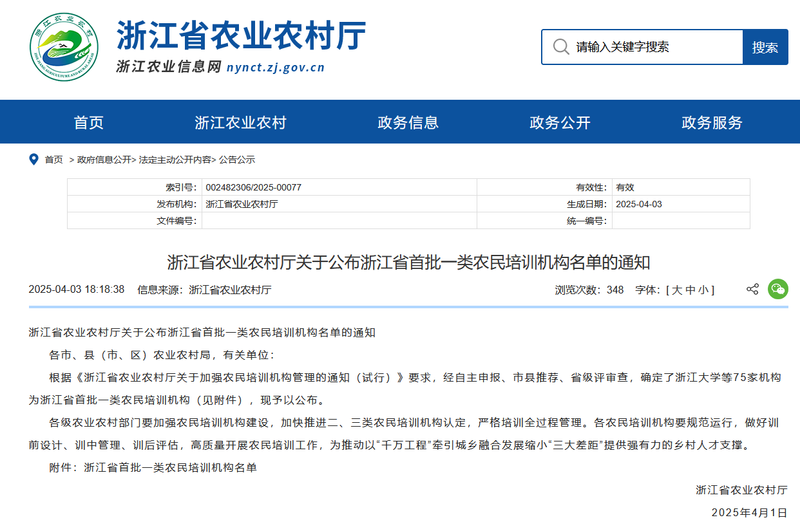Viewport: 800px width, 520px height.
Task: Click 首页 in the breadcrumb trail
Action: click(x=54, y=160)
